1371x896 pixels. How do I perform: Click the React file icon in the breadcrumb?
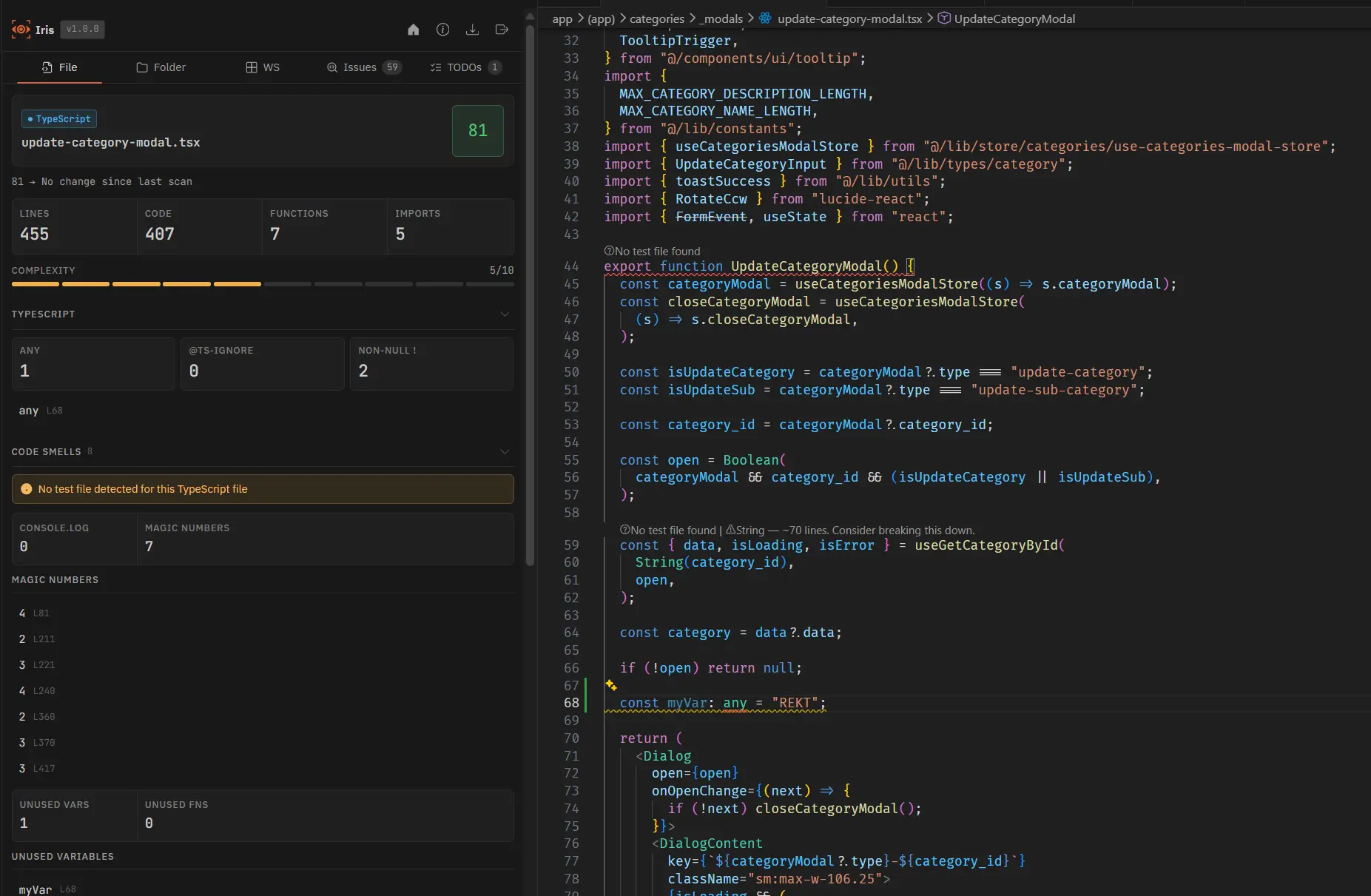(766, 18)
